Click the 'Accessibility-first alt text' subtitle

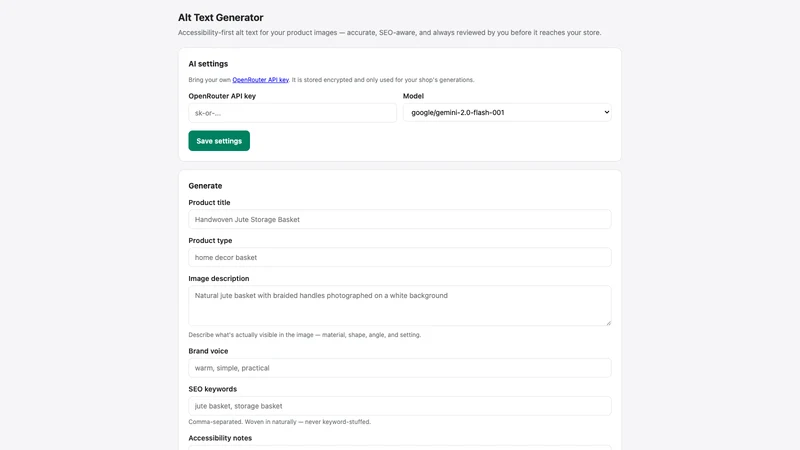click(x=389, y=33)
